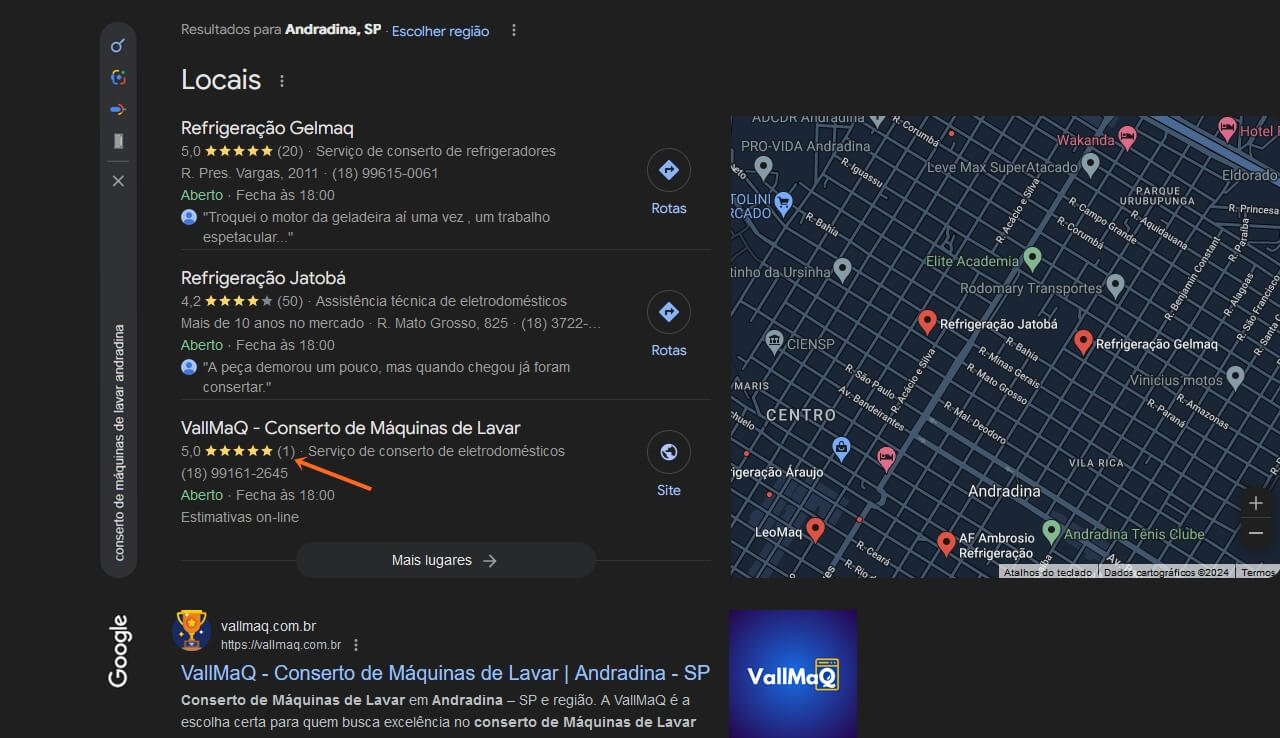Click the gray rectangle icon above sidebar X
1280x738 pixels.
tap(118, 141)
